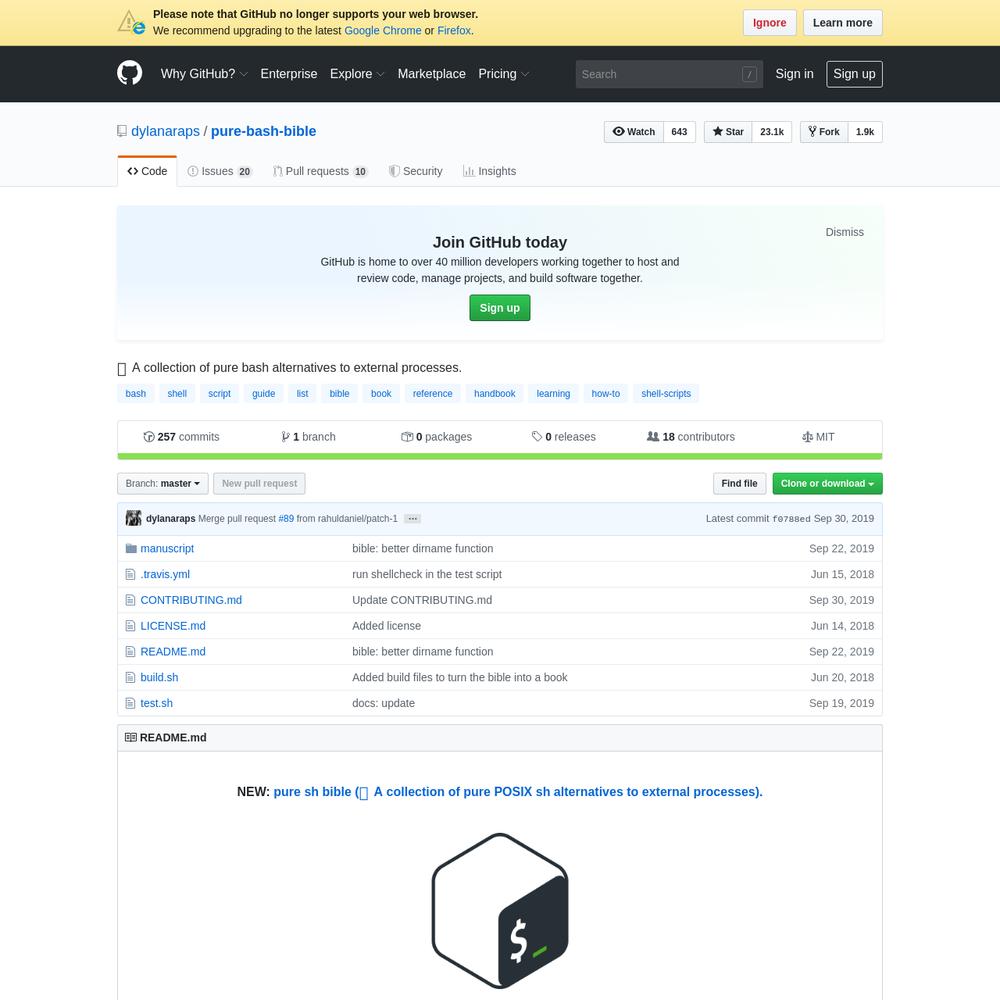Click the file icon beside LICENSE.md
The image size is (1000, 1000).
[131, 626]
